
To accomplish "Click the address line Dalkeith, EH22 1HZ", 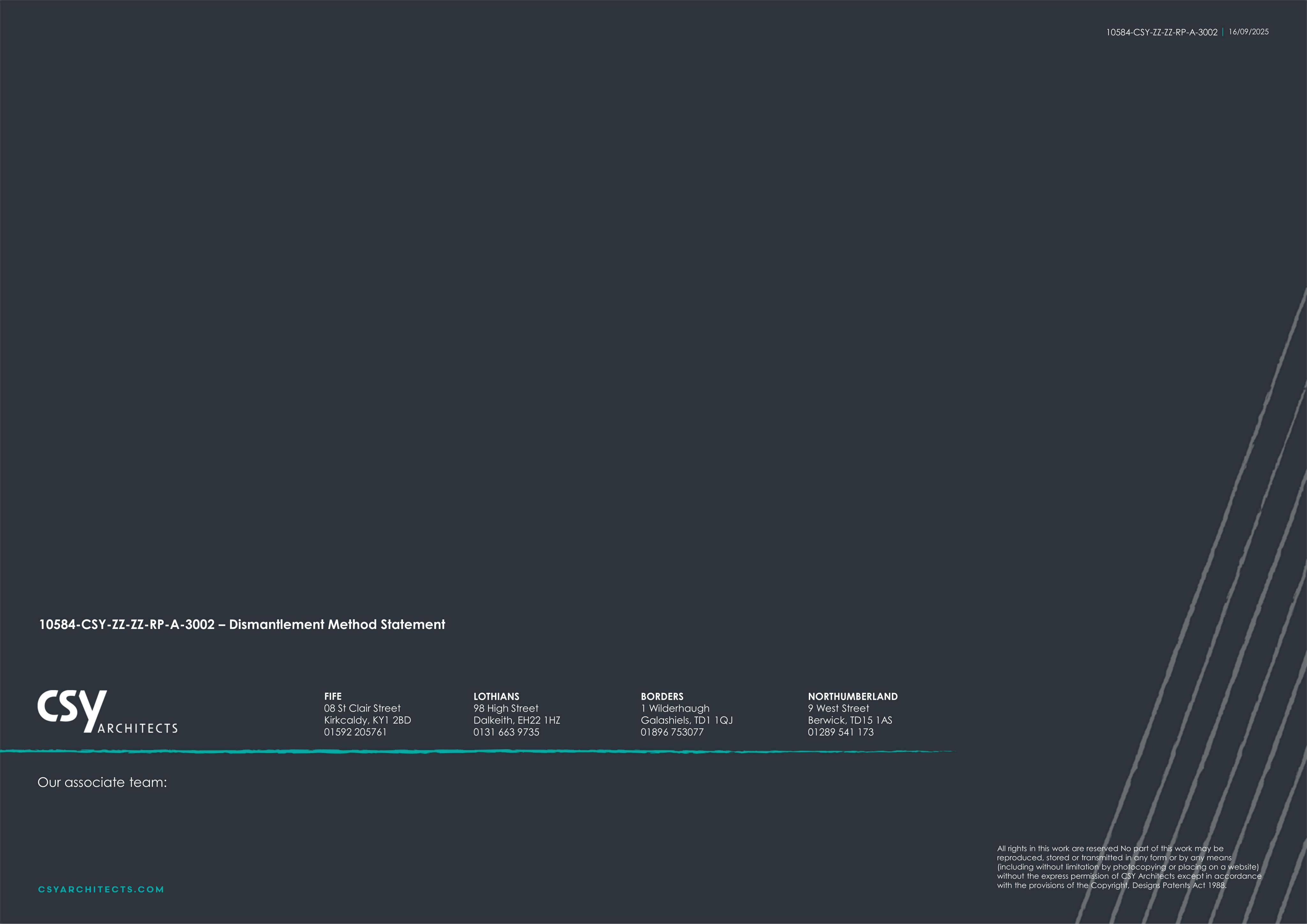I will 517,720.
